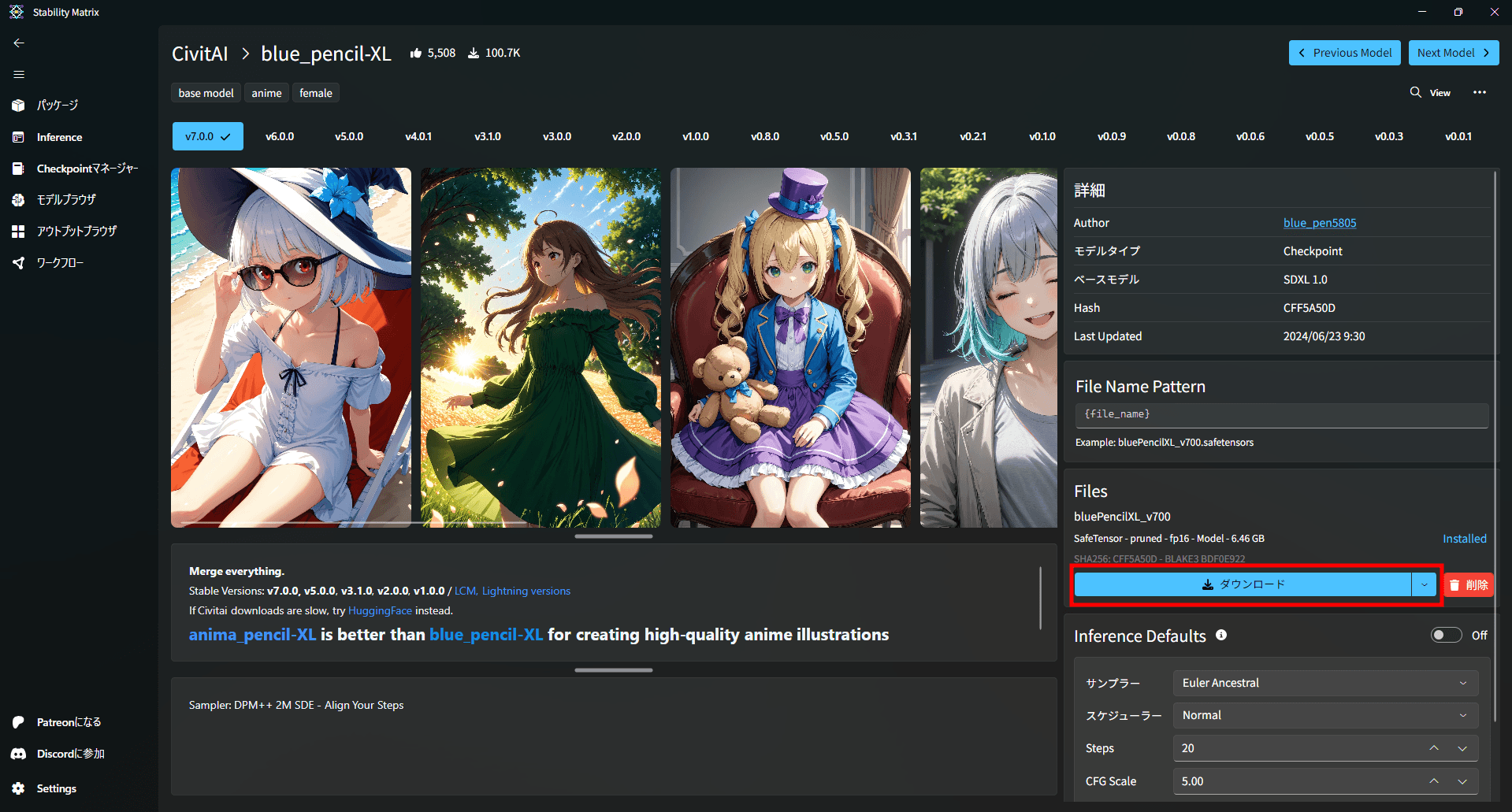The width and height of the screenshot is (1512, 812).
Task: Click the Next Model button
Action: [1453, 53]
